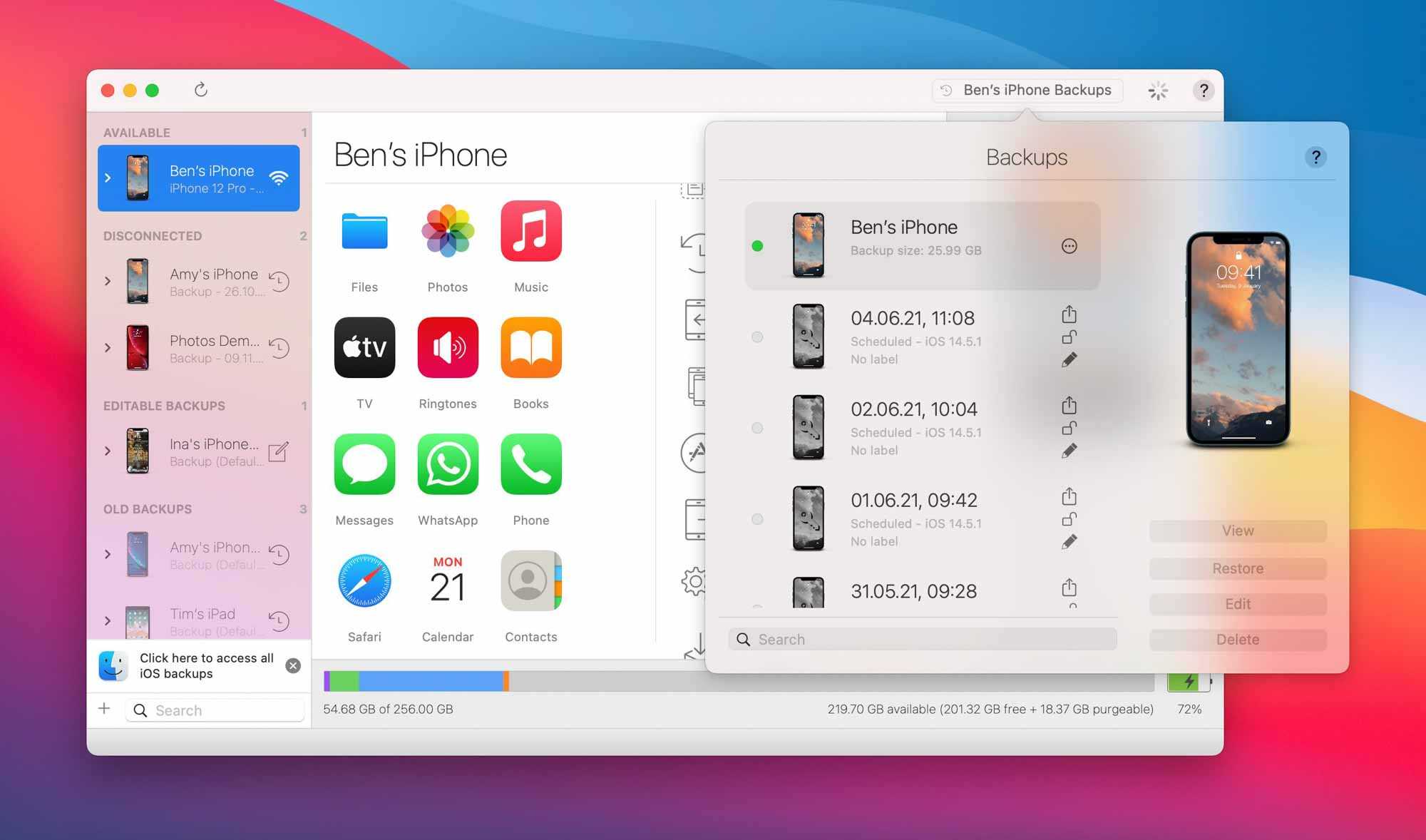This screenshot has height=840, width=1426.
Task: Click Restore button for selected backup
Action: point(1238,567)
